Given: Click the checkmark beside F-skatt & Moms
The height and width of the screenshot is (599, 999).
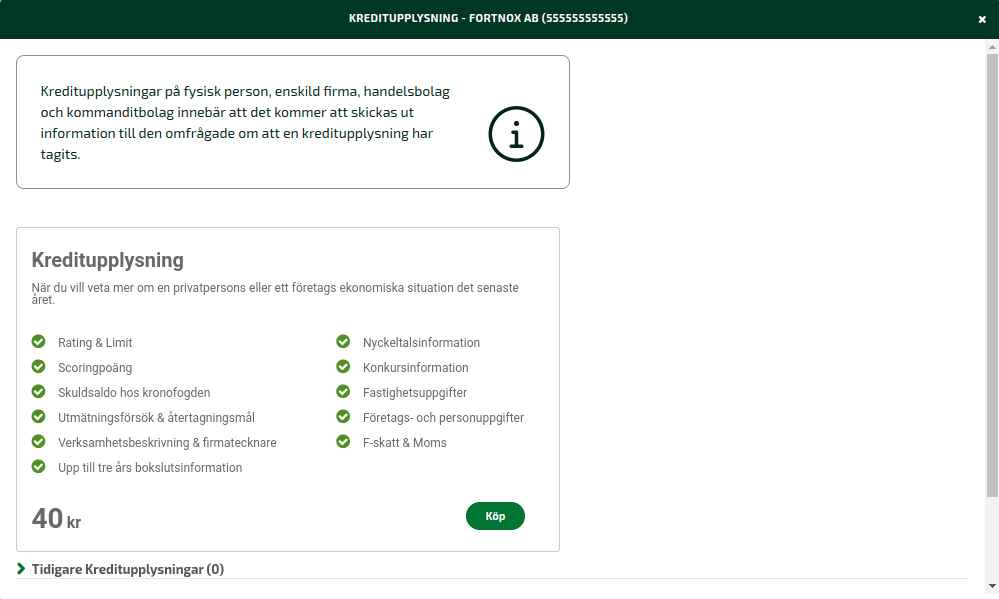Looking at the screenshot, I should point(343,442).
